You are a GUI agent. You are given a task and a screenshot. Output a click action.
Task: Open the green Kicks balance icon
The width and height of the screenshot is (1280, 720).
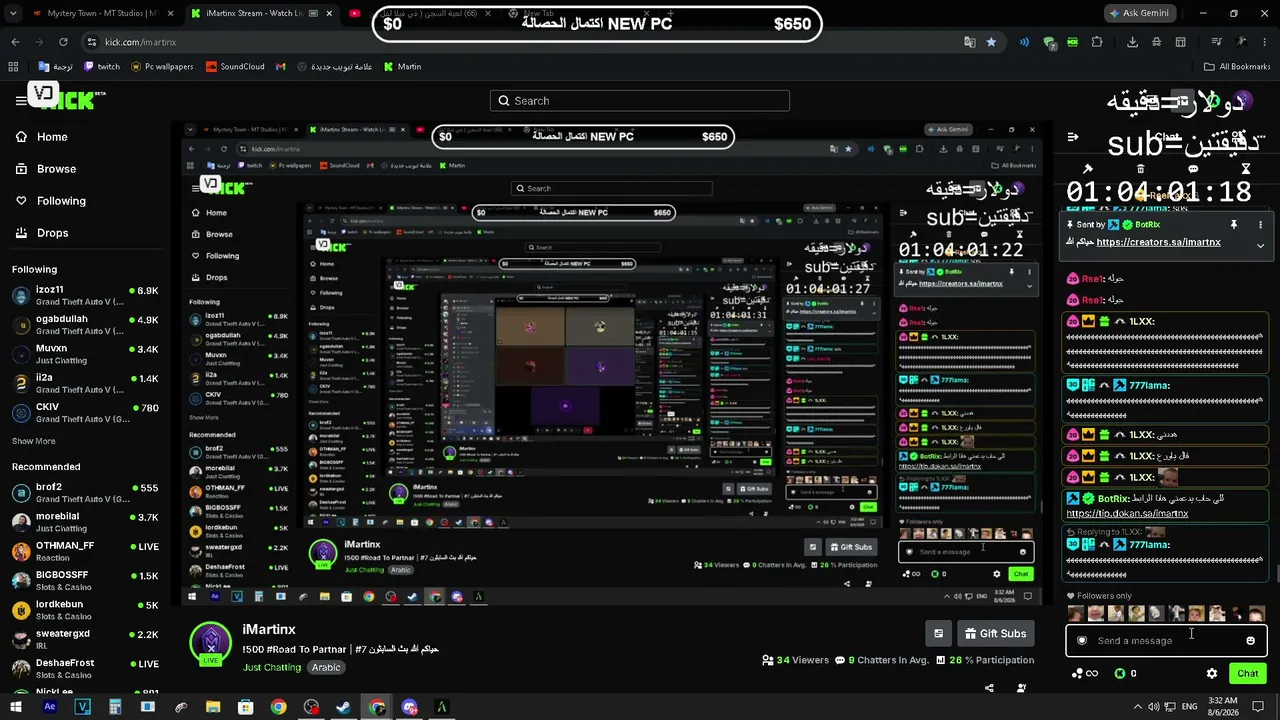pyautogui.click(x=1119, y=674)
